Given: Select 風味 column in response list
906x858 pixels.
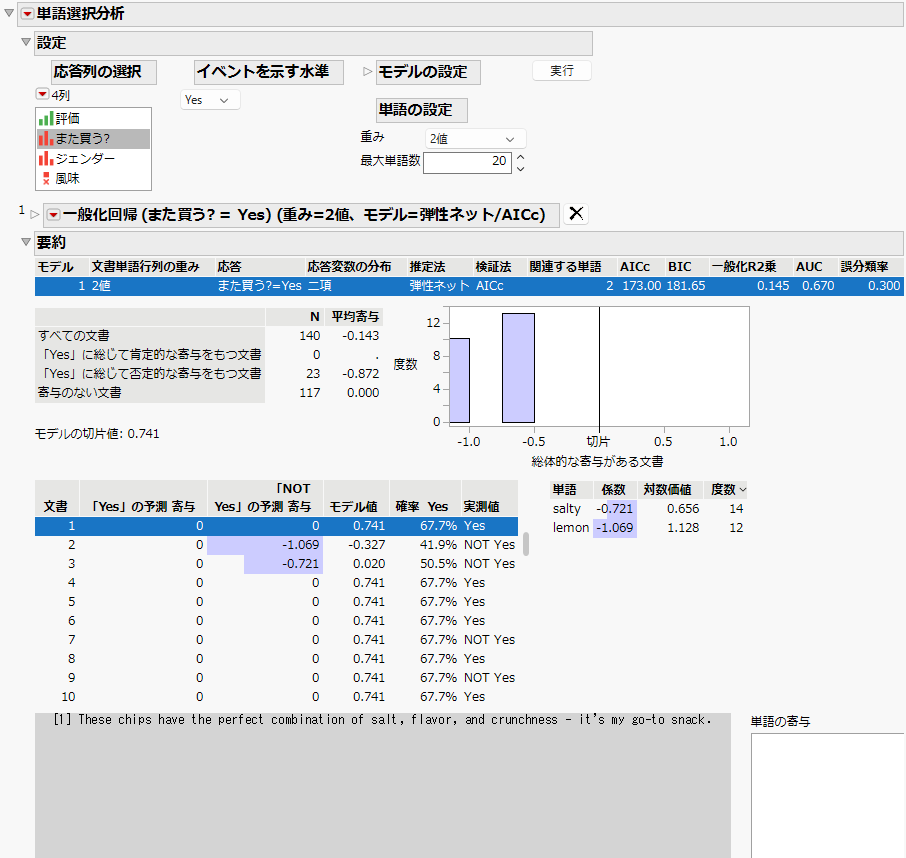Looking at the screenshot, I should point(93,179).
